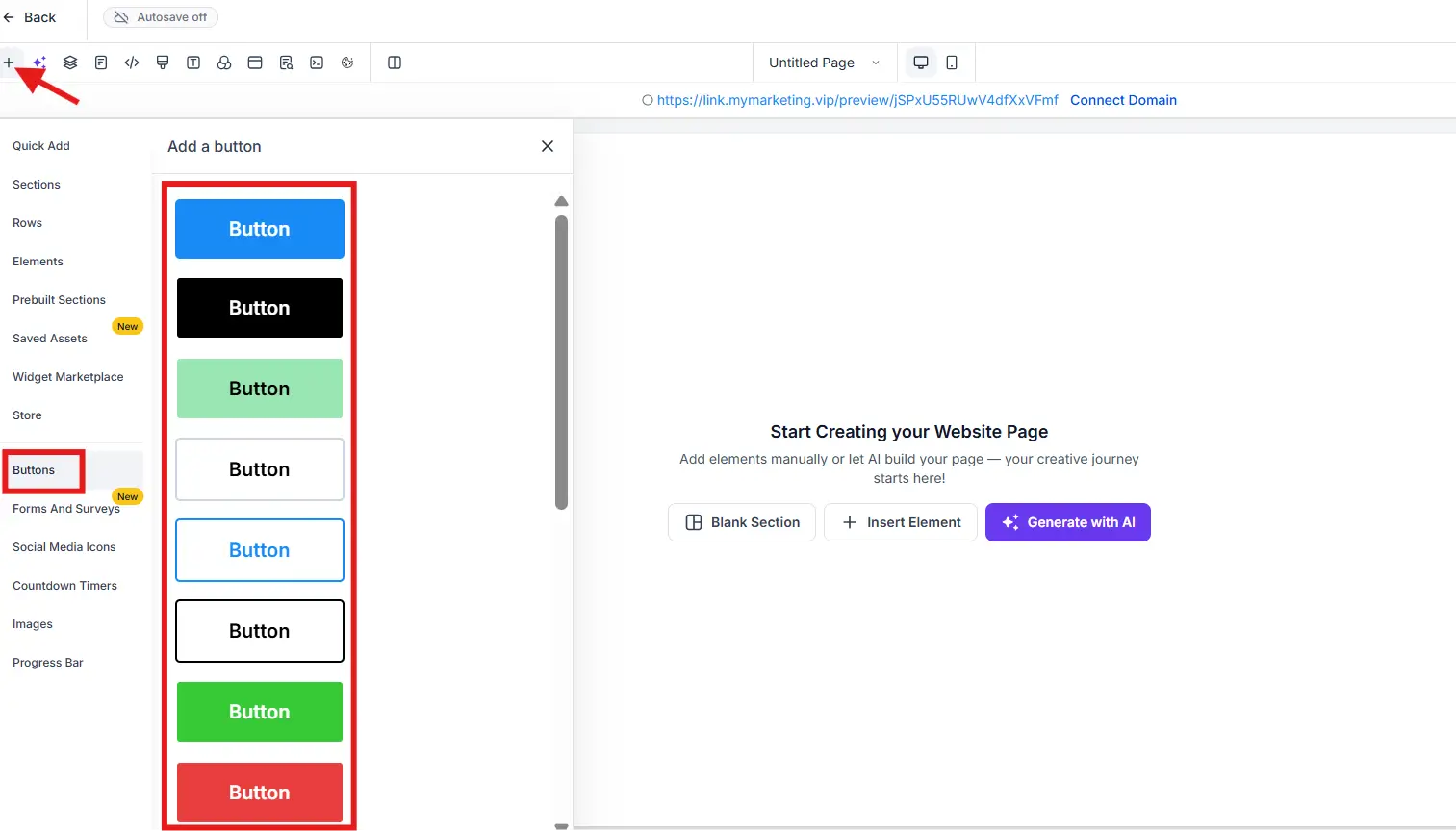Toggle the split column layout icon
The height and width of the screenshot is (831, 1456).
395,63
